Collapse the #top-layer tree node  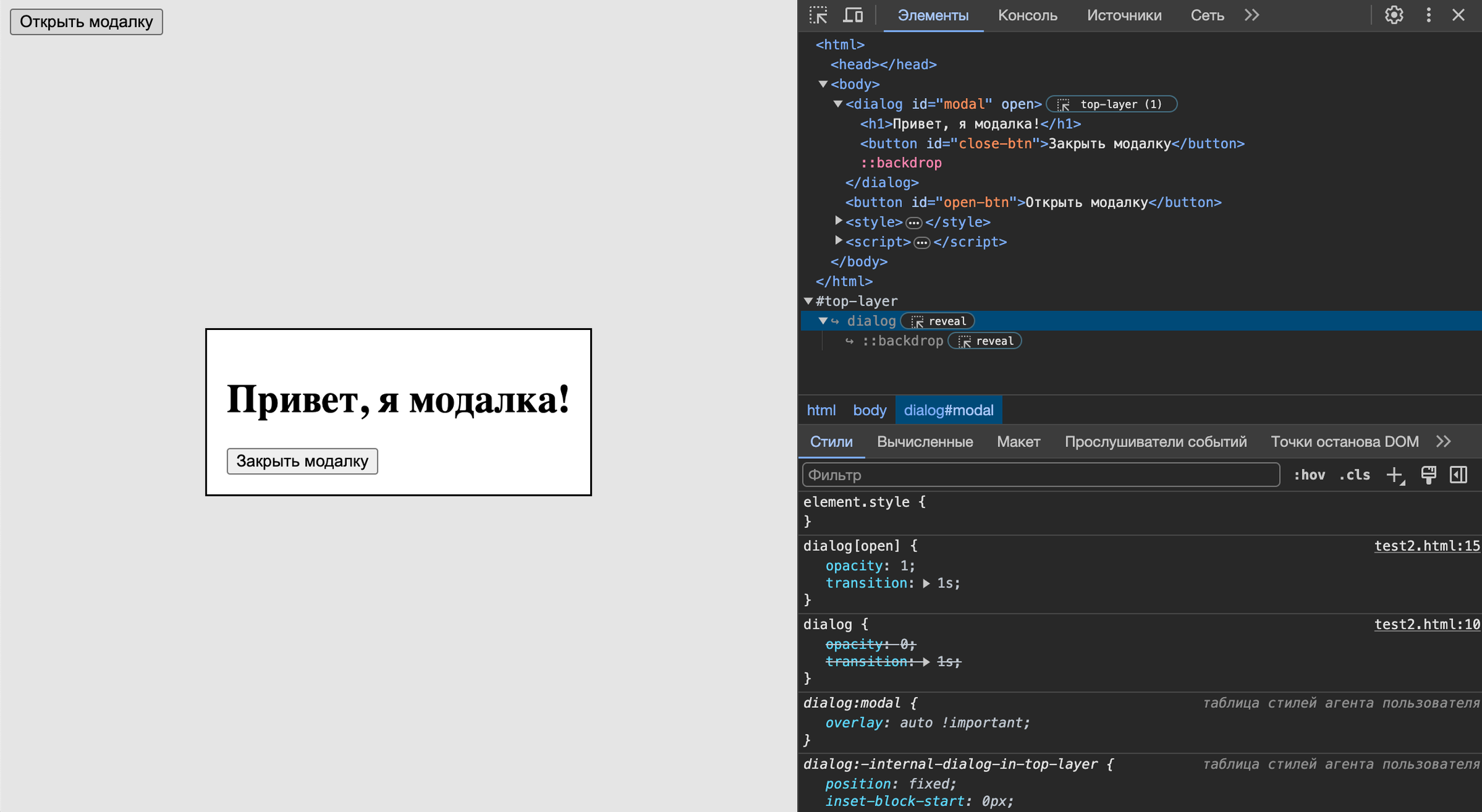pos(809,301)
